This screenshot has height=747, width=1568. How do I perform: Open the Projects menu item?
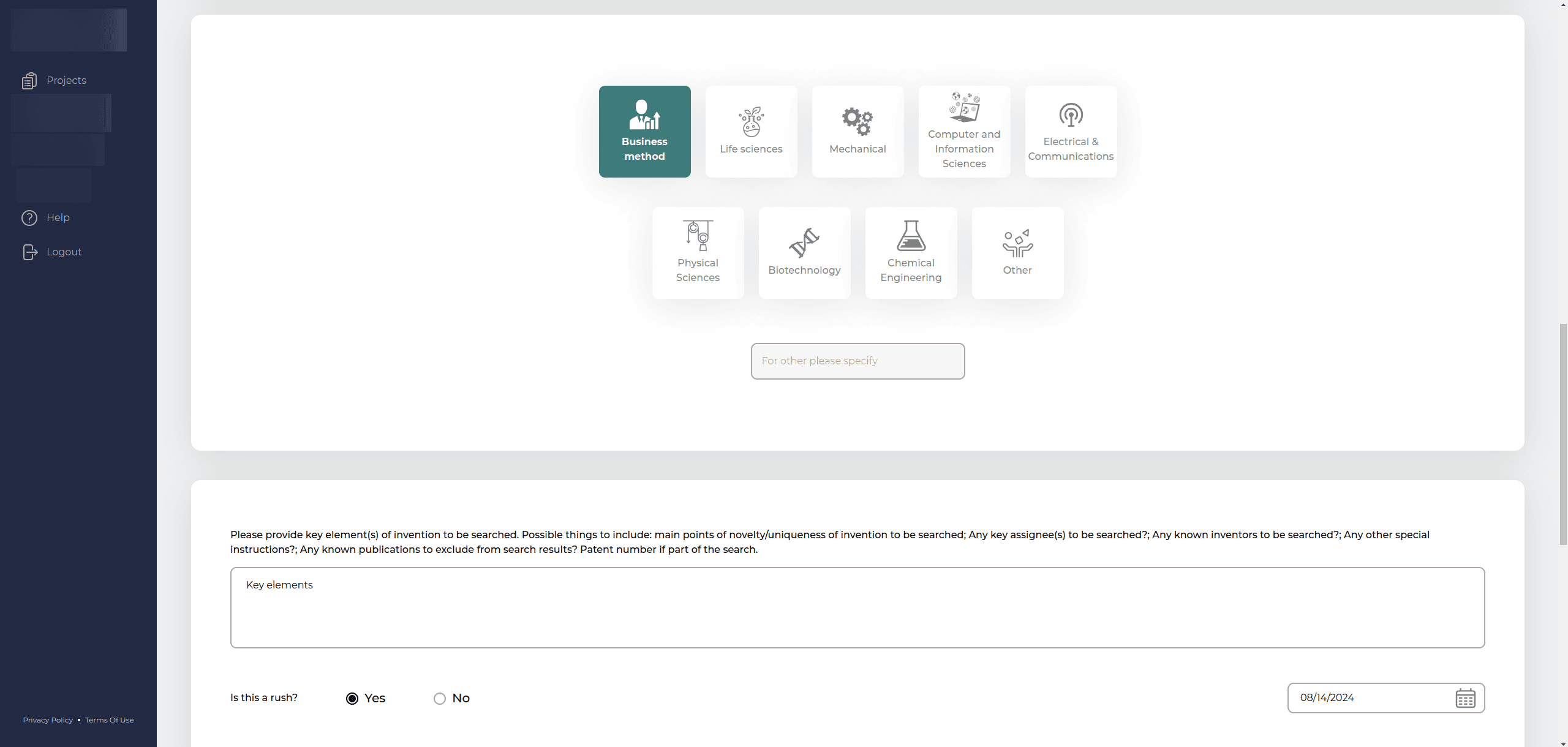(65, 79)
